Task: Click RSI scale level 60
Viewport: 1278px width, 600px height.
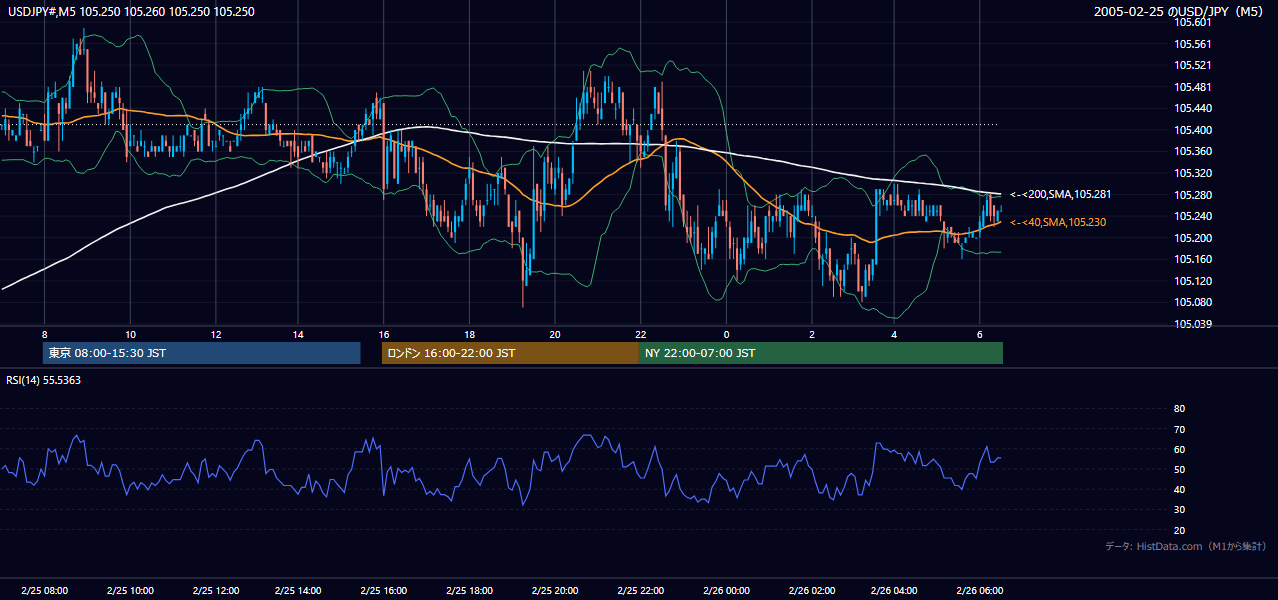Action: click(1179, 449)
